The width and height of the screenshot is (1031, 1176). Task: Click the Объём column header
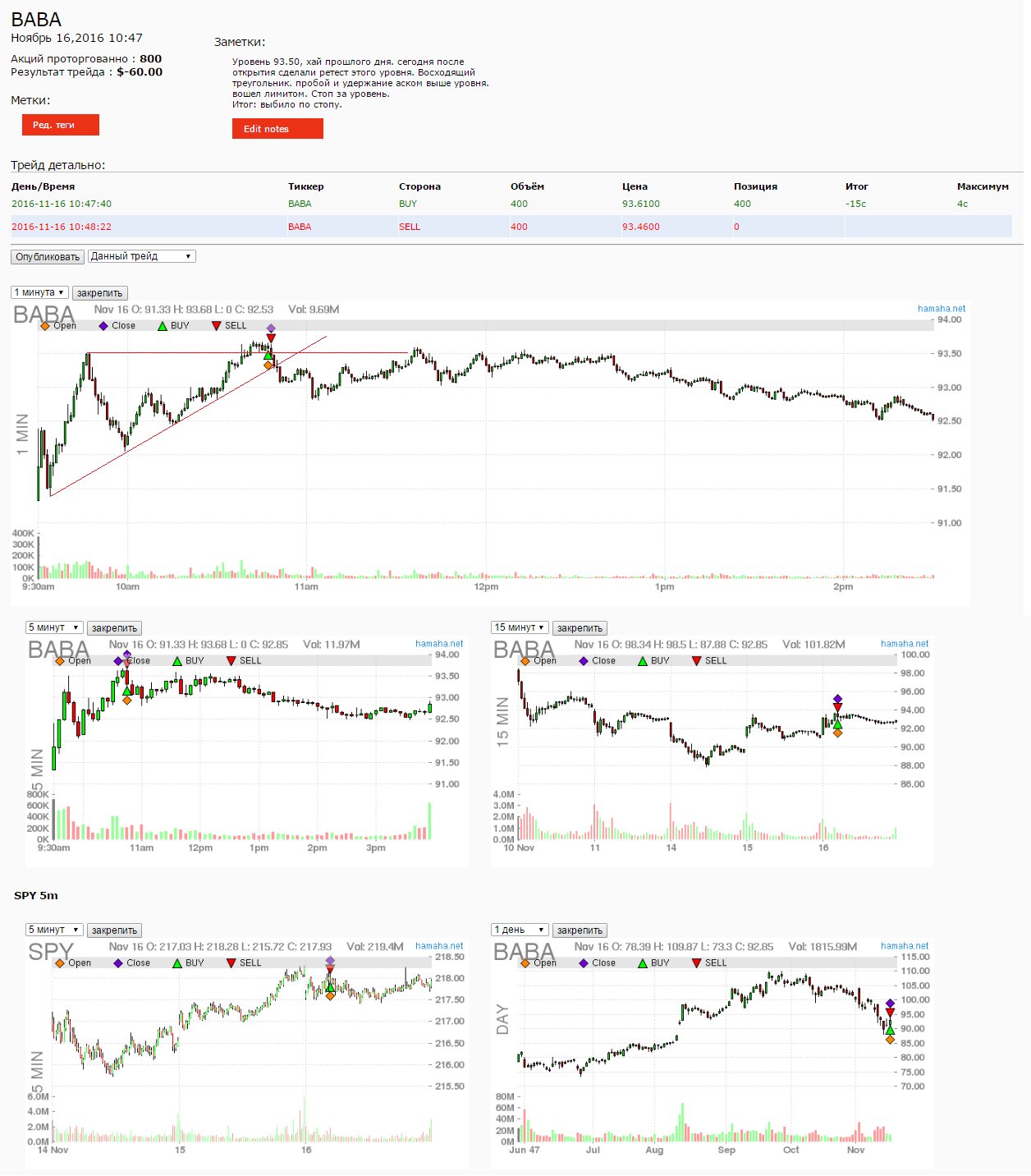click(527, 186)
